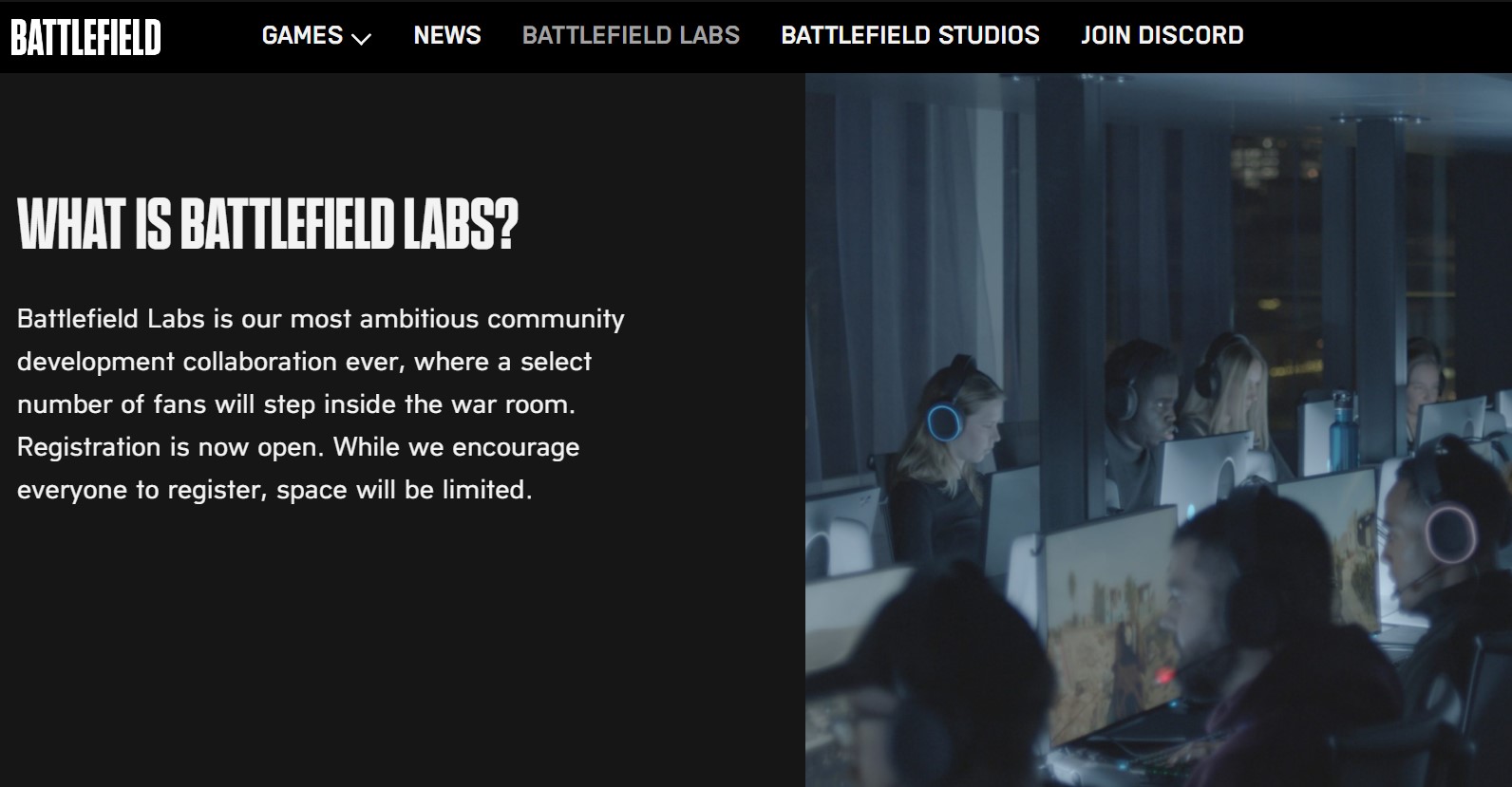The width and height of the screenshot is (1512, 787).
Task: Click the pink glowing headset ring
Action: pos(1450,534)
